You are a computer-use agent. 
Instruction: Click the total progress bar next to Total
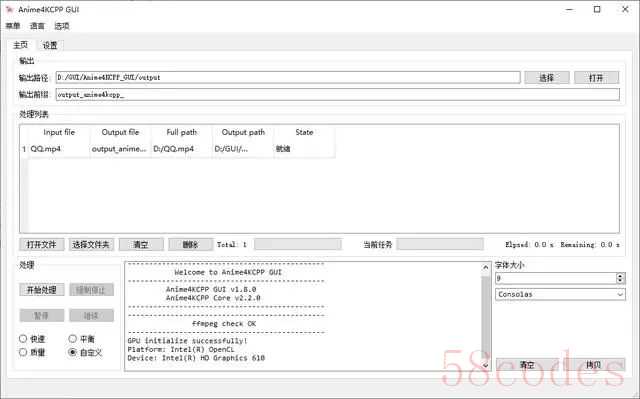click(298, 245)
